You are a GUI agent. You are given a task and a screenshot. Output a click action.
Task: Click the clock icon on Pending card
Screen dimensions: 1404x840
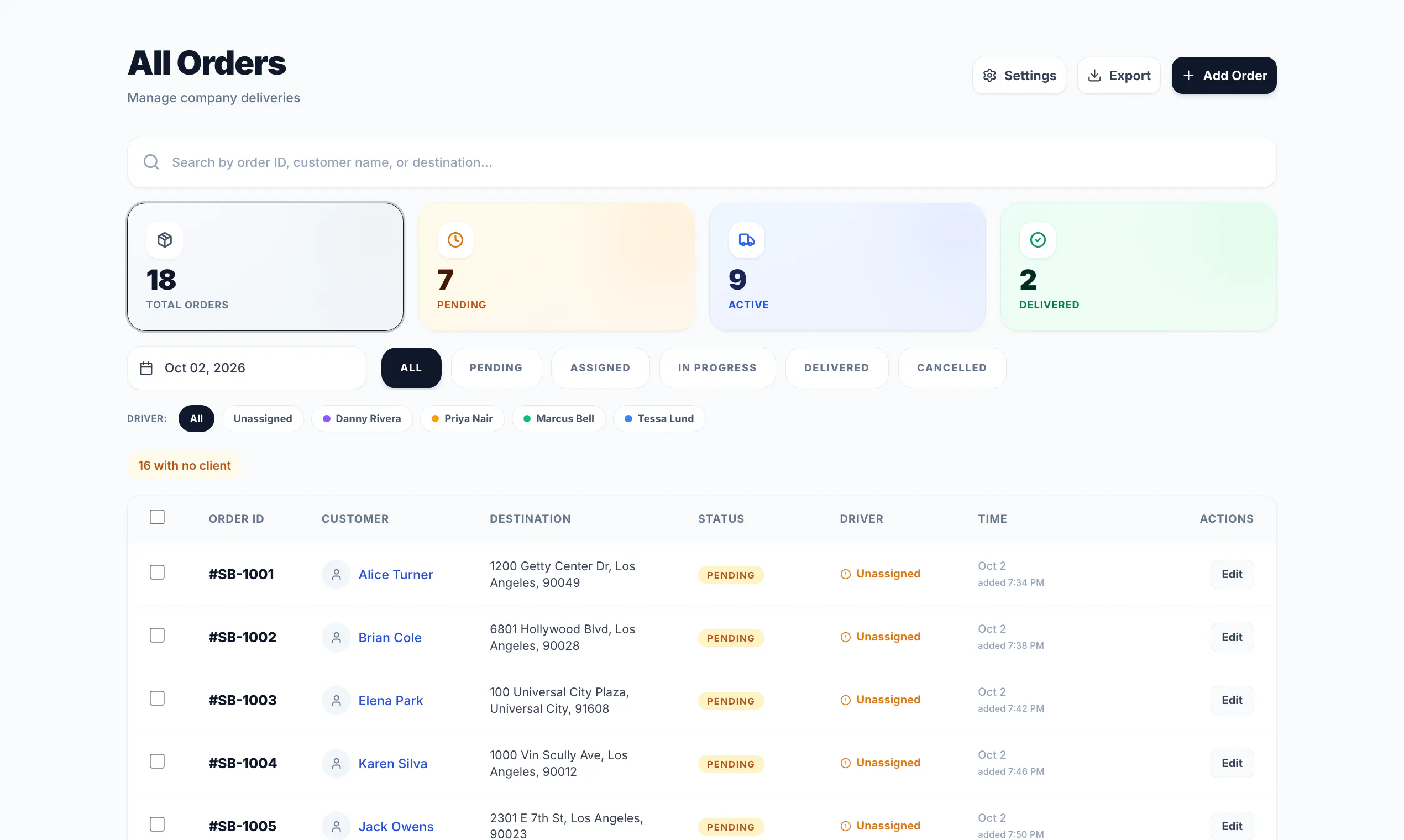pos(455,240)
